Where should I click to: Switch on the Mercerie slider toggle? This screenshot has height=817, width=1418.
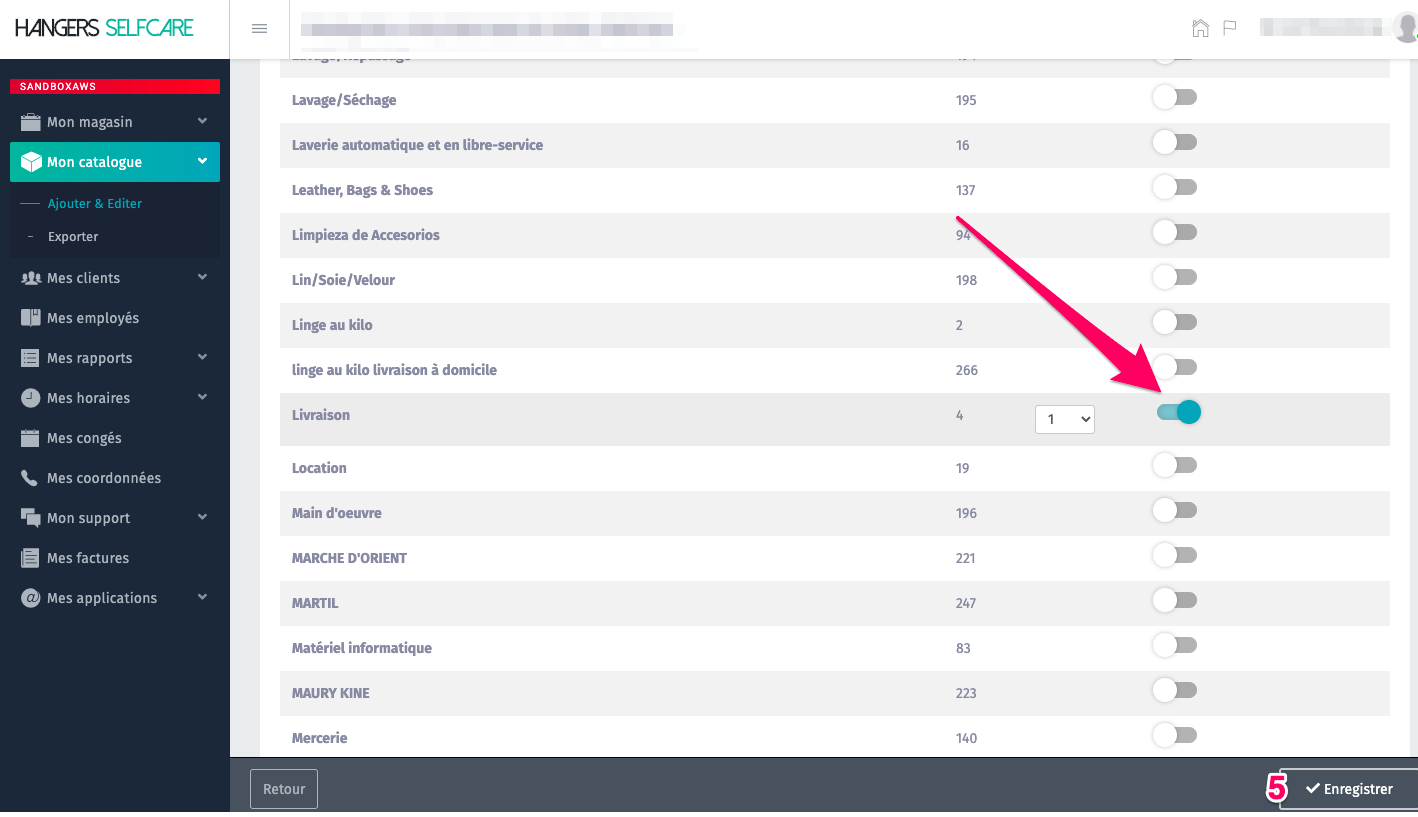click(1174, 735)
